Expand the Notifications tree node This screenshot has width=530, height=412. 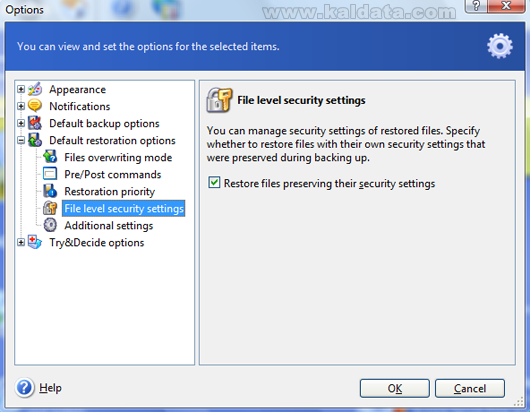click(x=21, y=106)
